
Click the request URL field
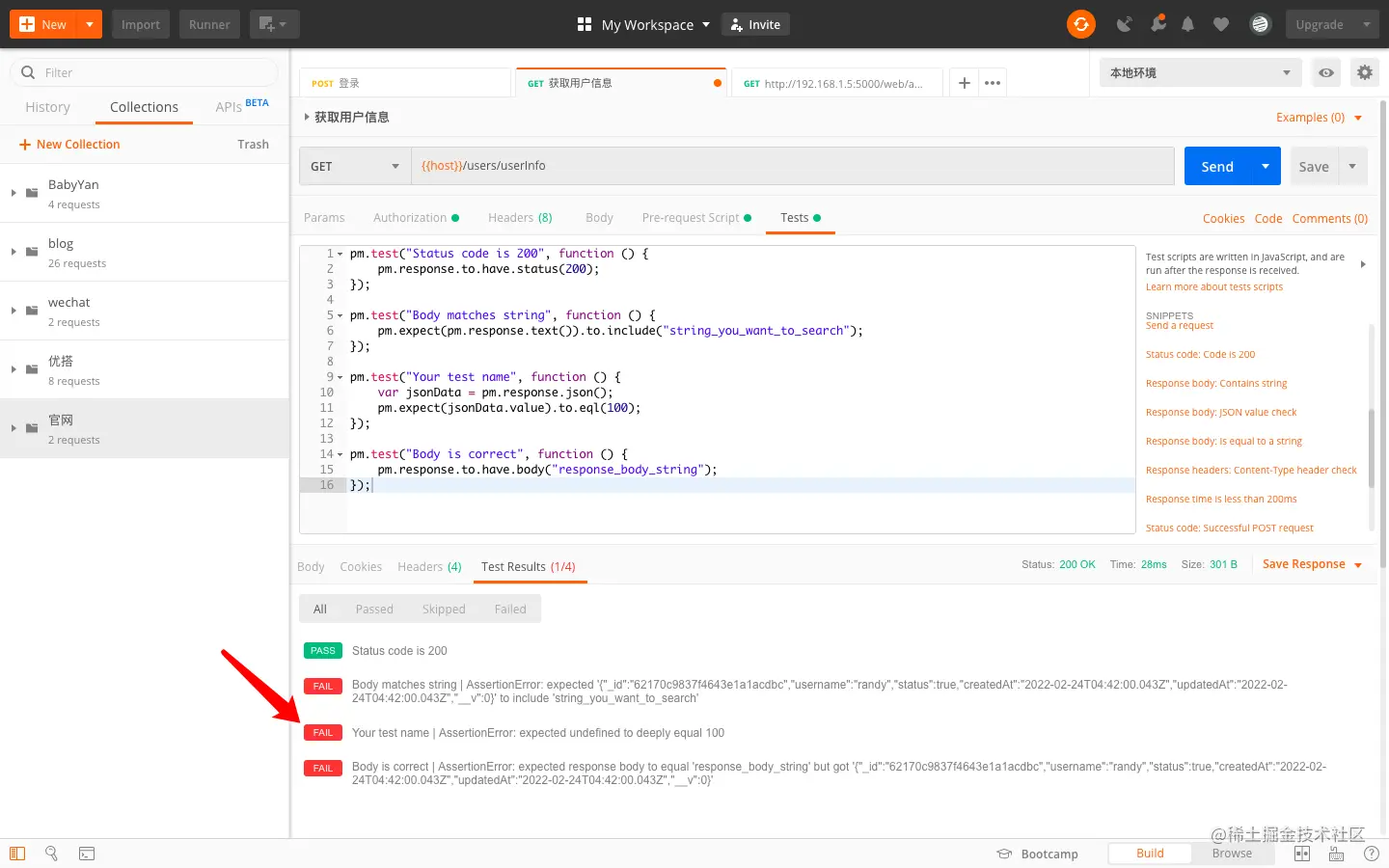click(x=793, y=166)
